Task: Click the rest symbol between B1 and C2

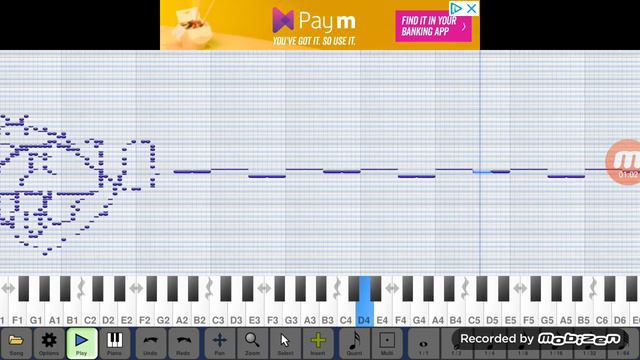Action: 81,288
